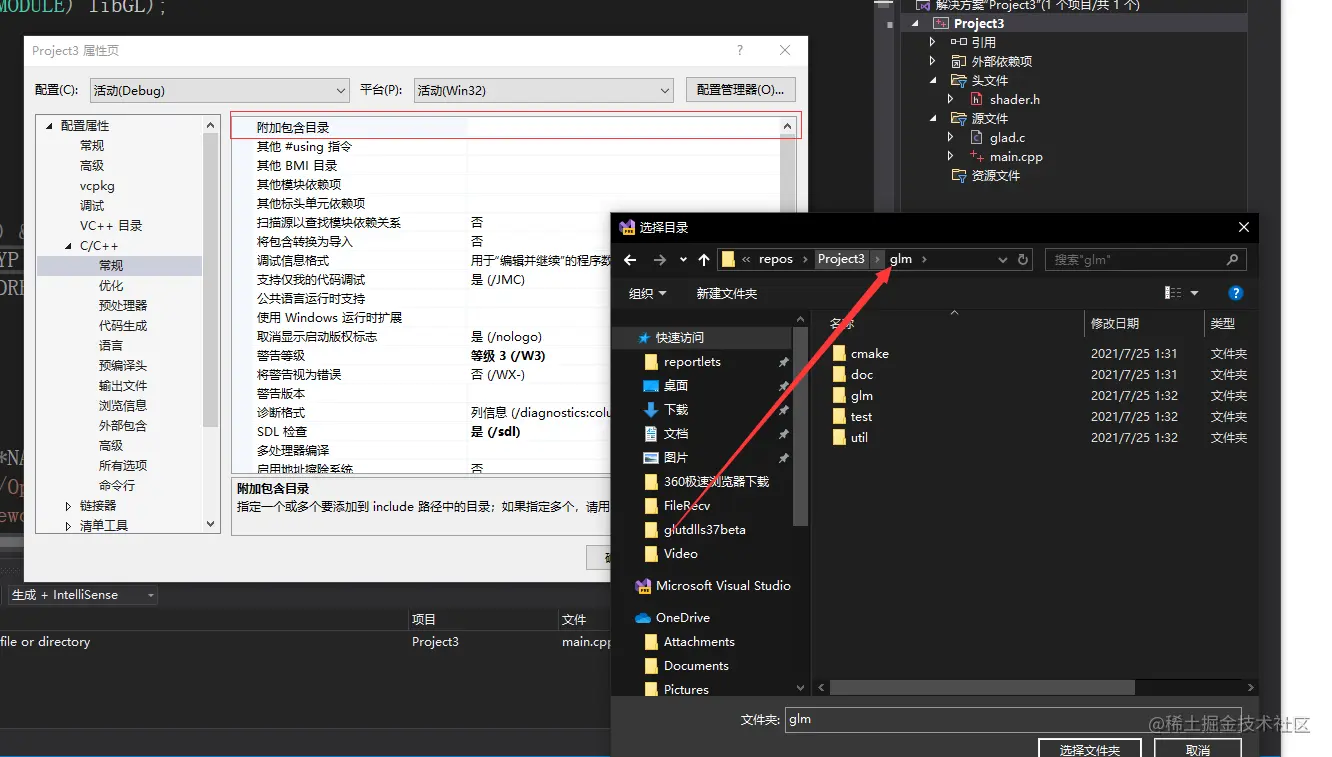Click the refresh icon beside address bar
The image size is (1332, 757).
point(1023,259)
